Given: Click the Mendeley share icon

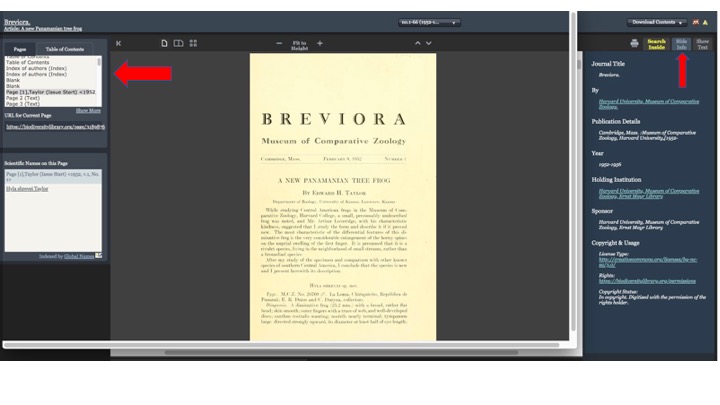Looking at the screenshot, I should pos(696,22).
